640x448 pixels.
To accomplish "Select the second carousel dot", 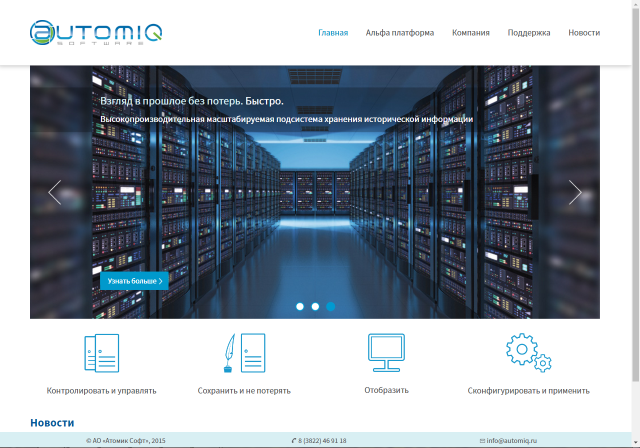I will tap(315, 306).
